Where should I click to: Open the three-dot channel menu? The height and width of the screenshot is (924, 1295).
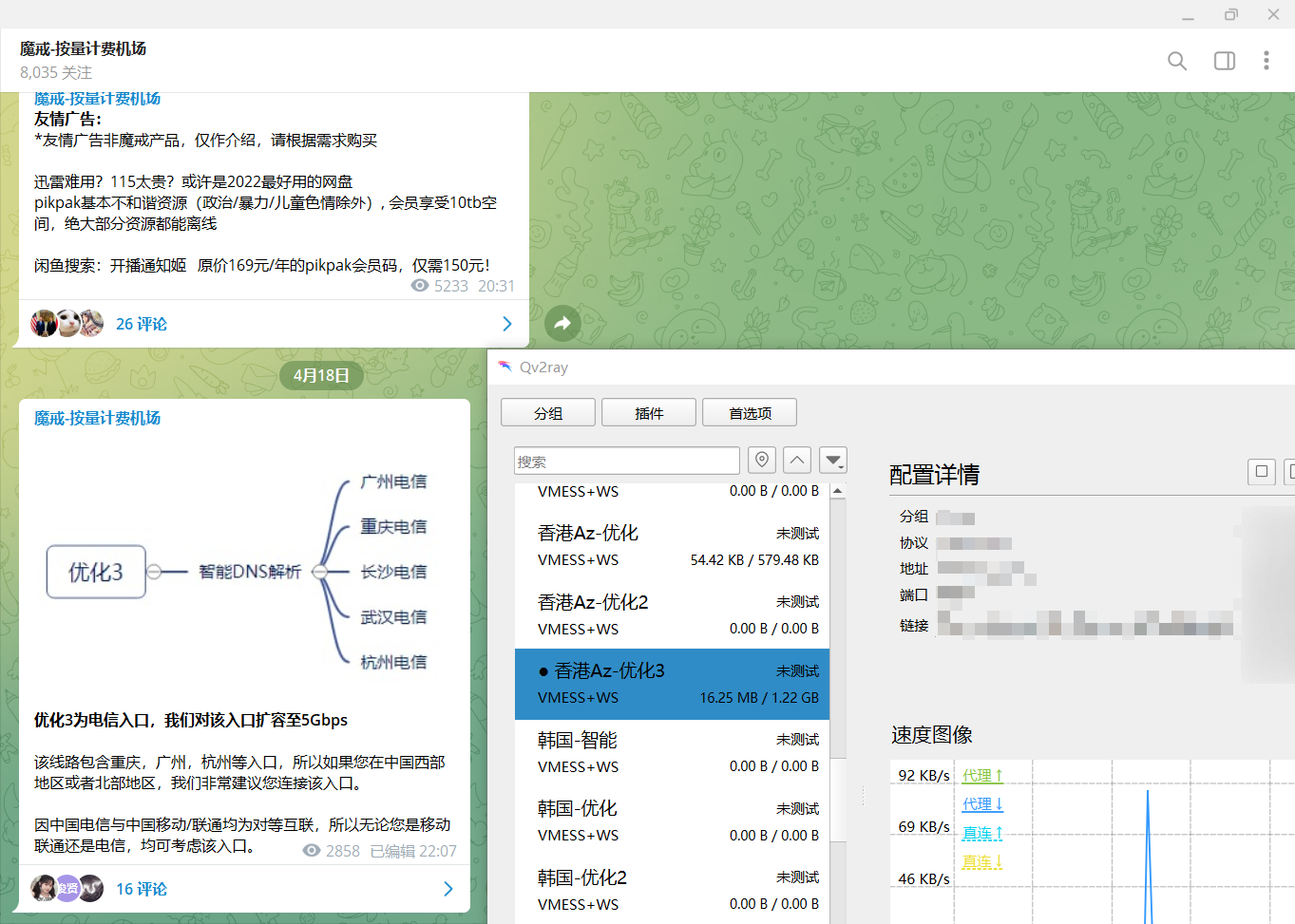click(x=1266, y=61)
